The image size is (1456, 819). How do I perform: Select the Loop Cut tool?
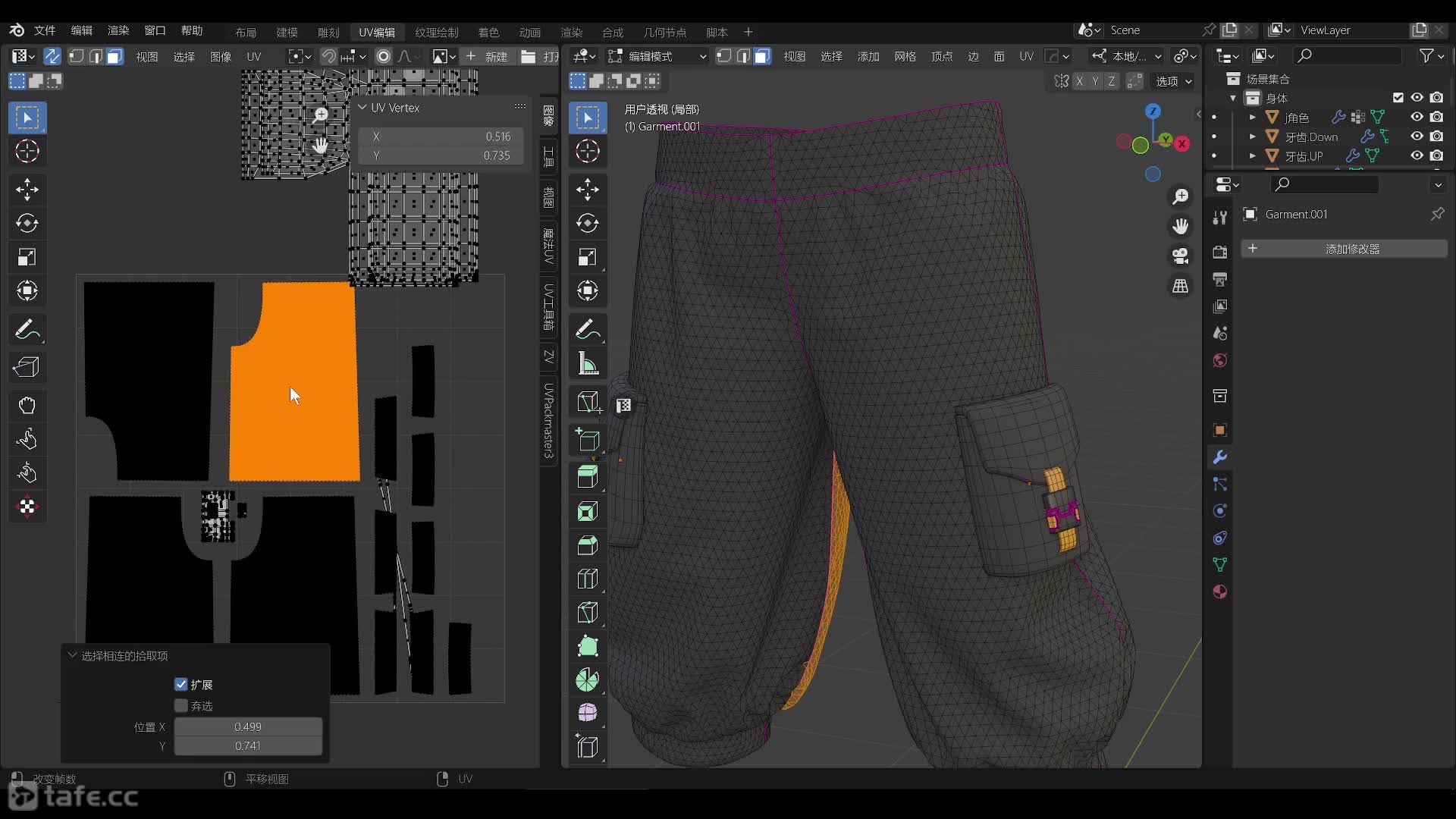coord(588,579)
